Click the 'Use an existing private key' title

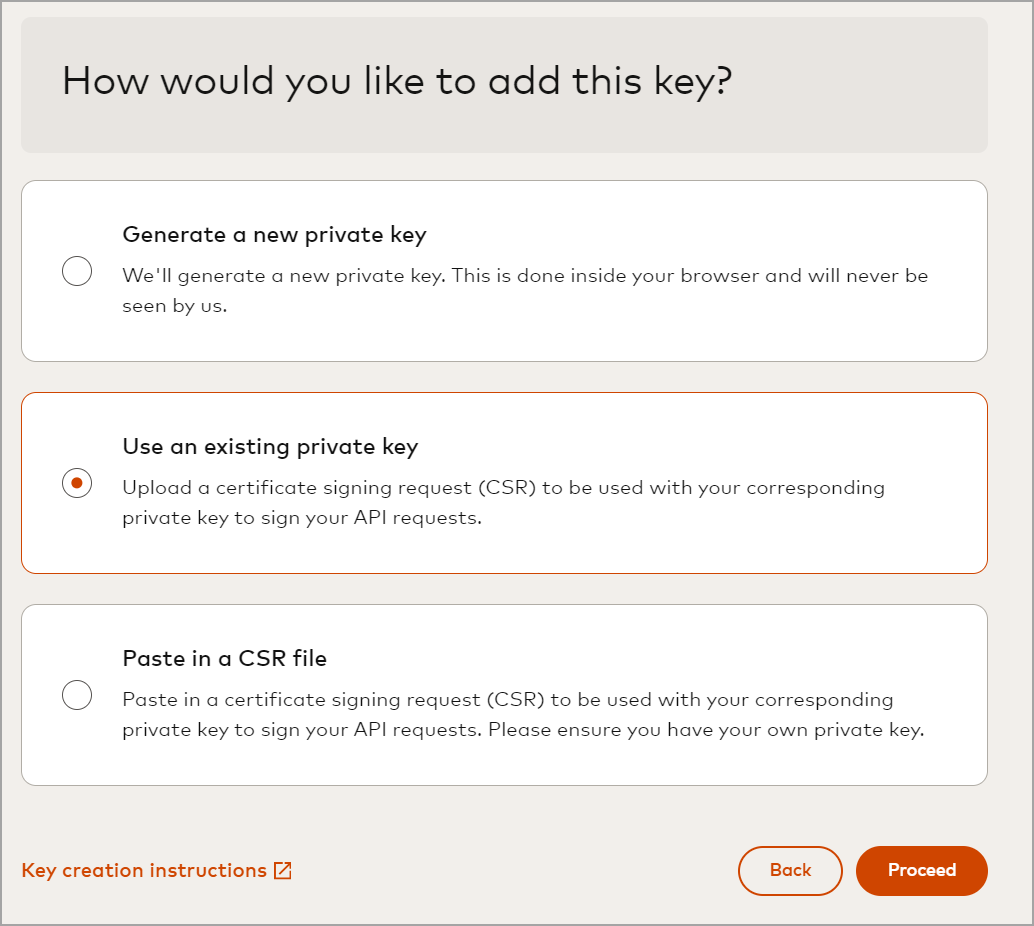click(270, 447)
